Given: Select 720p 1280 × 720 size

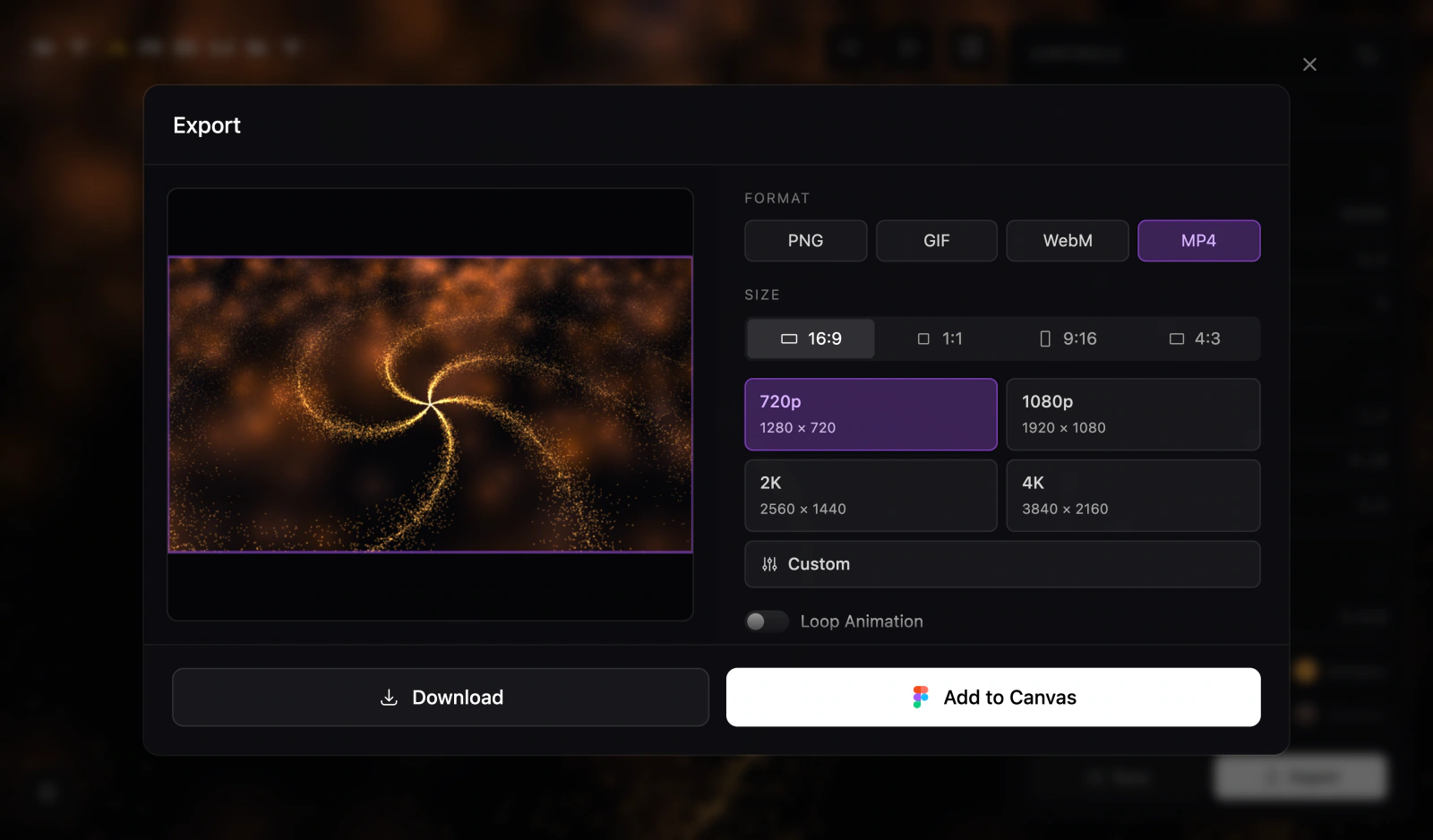Looking at the screenshot, I should pos(871,415).
